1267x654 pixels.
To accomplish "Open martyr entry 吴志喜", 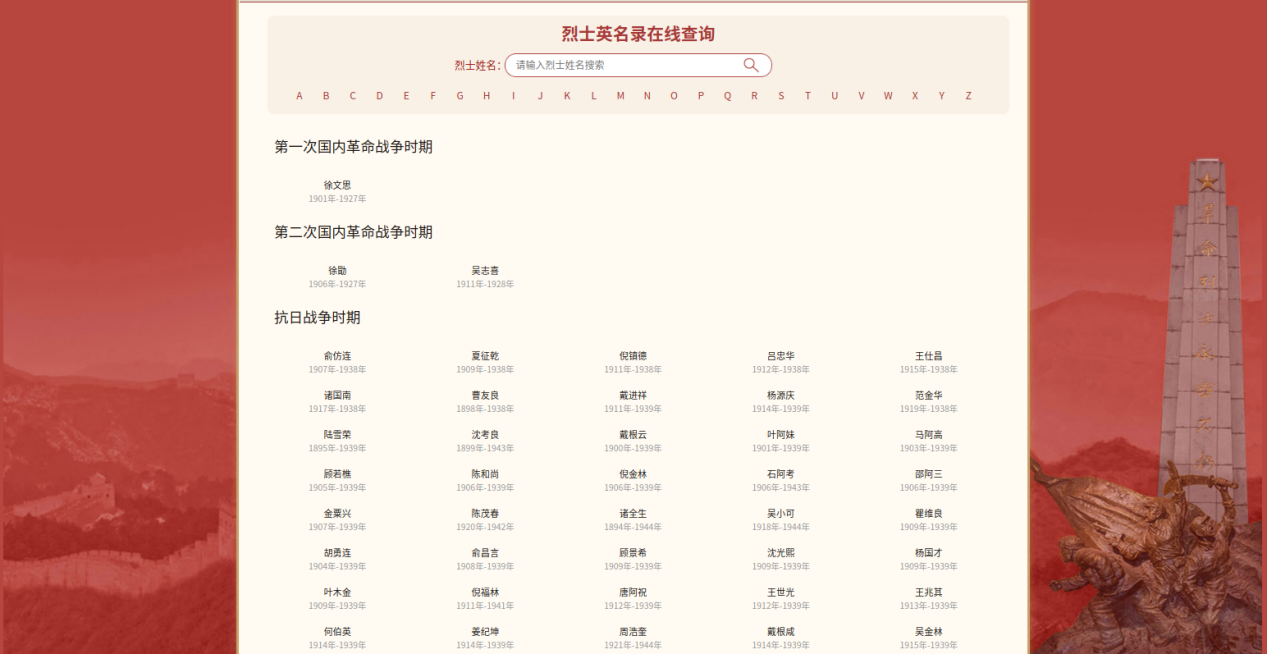I will click(x=485, y=270).
